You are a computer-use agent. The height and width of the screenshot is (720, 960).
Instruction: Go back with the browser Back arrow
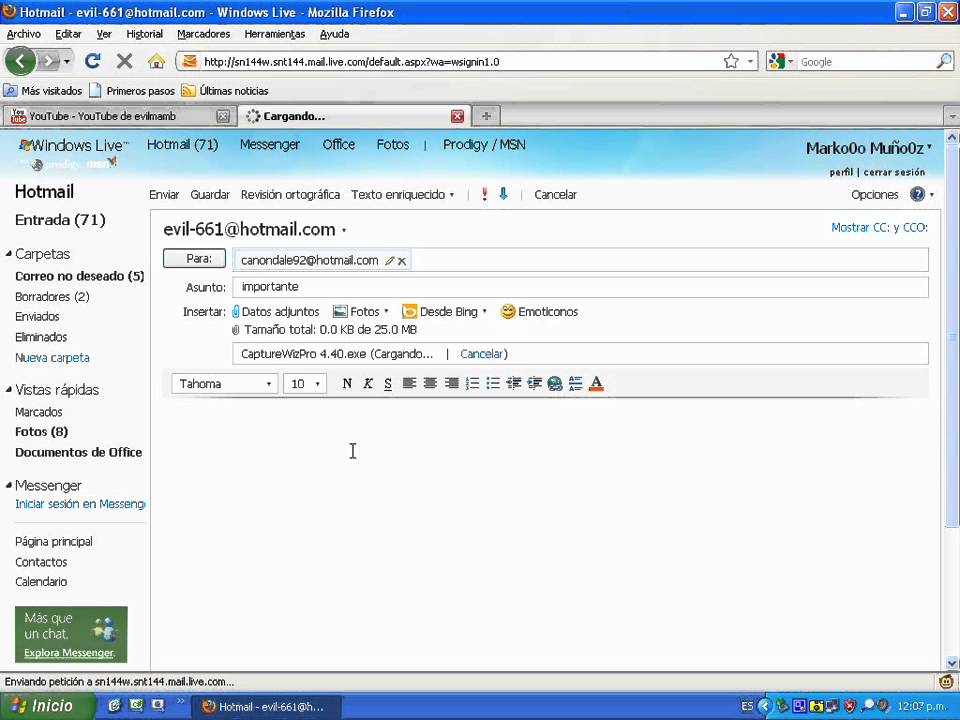pyautogui.click(x=20, y=61)
